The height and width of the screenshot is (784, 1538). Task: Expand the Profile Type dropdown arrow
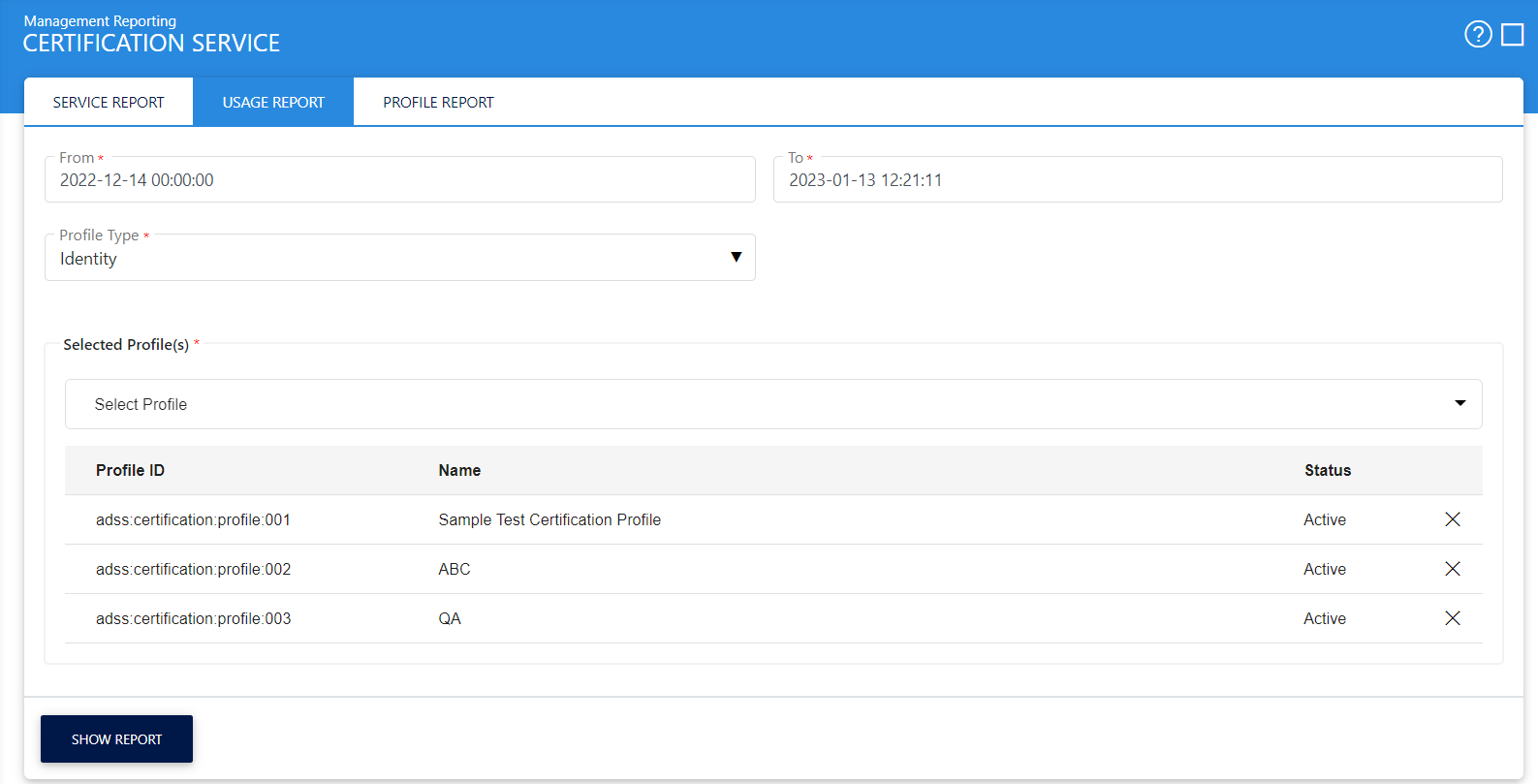(x=736, y=258)
